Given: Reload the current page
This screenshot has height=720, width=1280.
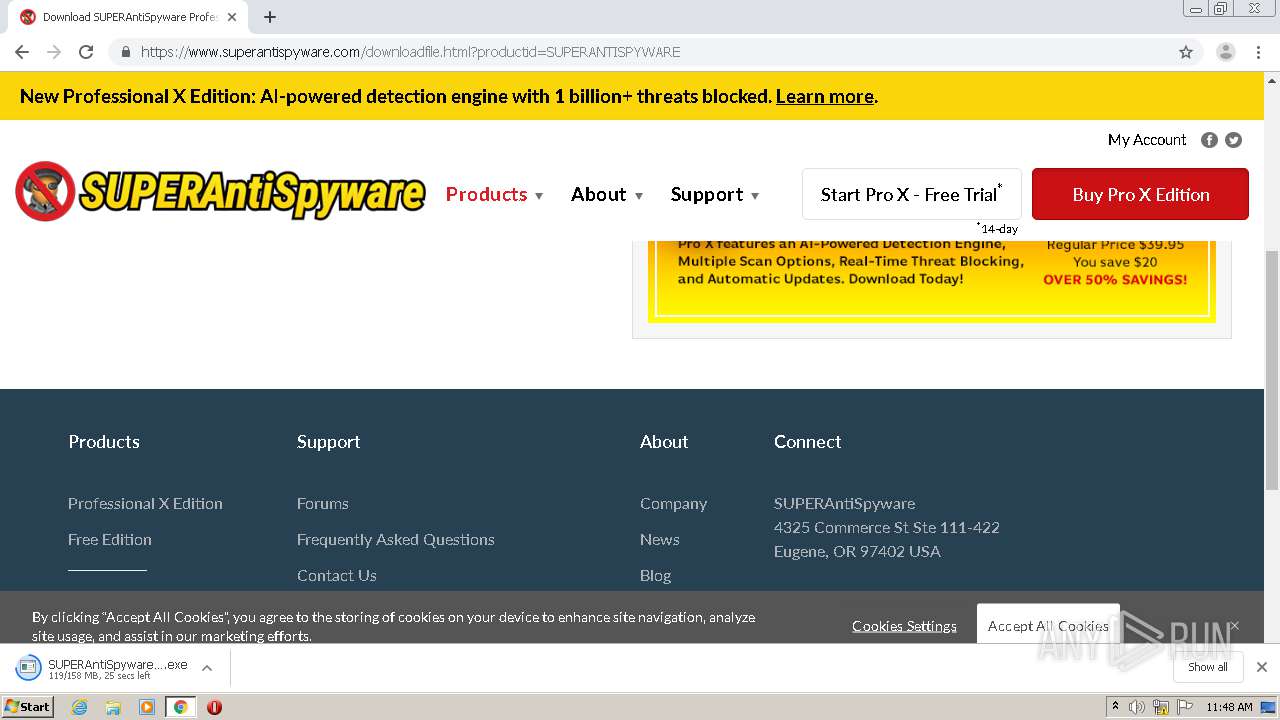Looking at the screenshot, I should (86, 52).
